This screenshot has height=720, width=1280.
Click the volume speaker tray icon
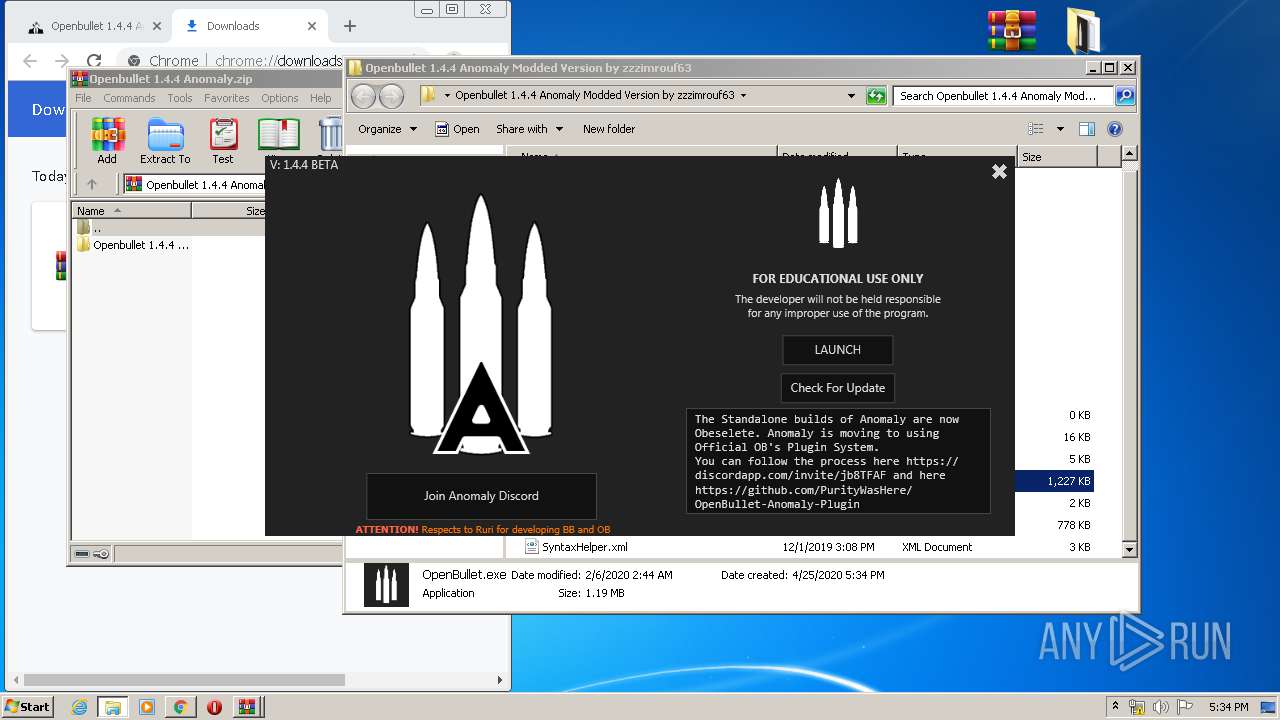pyautogui.click(x=1161, y=707)
